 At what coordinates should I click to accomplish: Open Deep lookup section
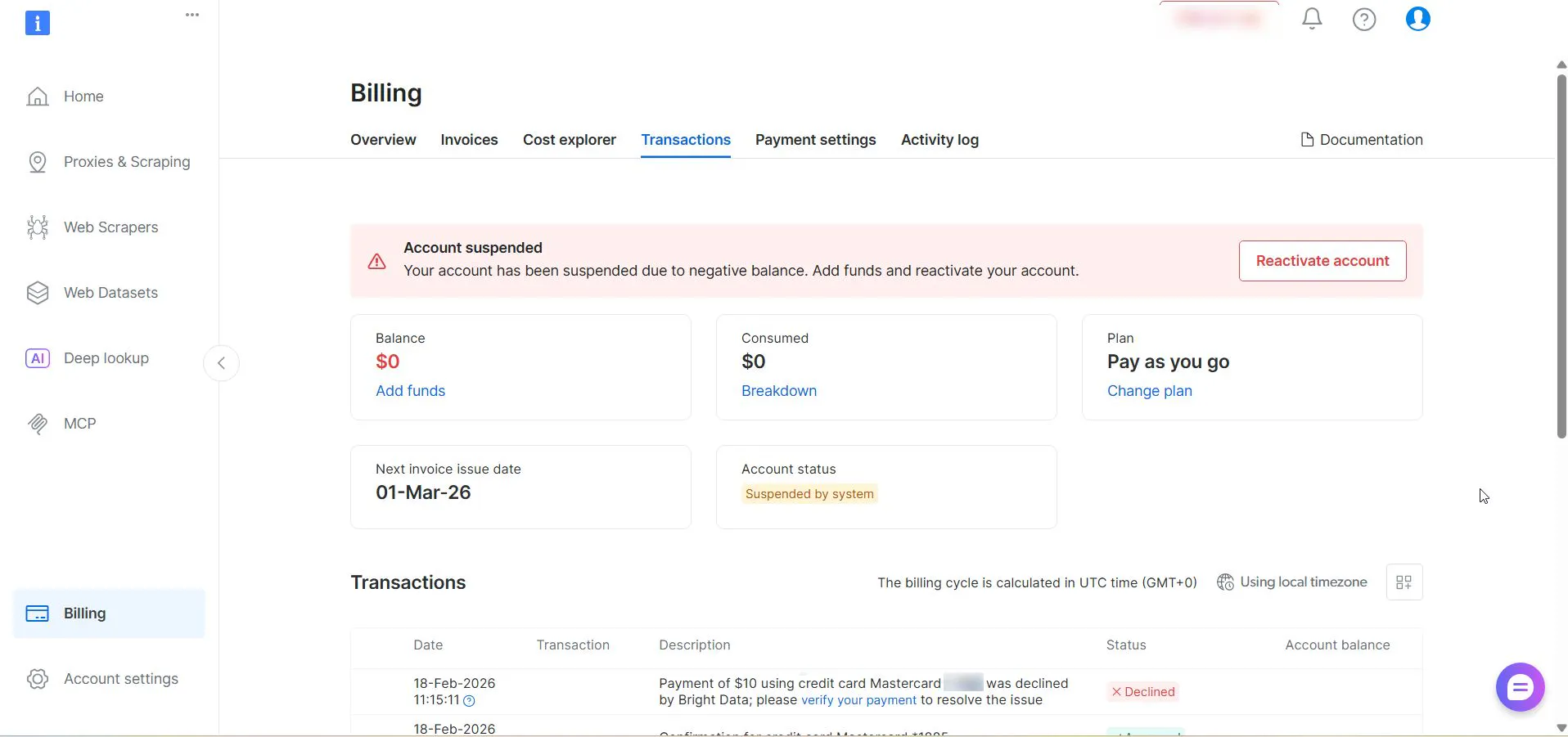point(106,358)
